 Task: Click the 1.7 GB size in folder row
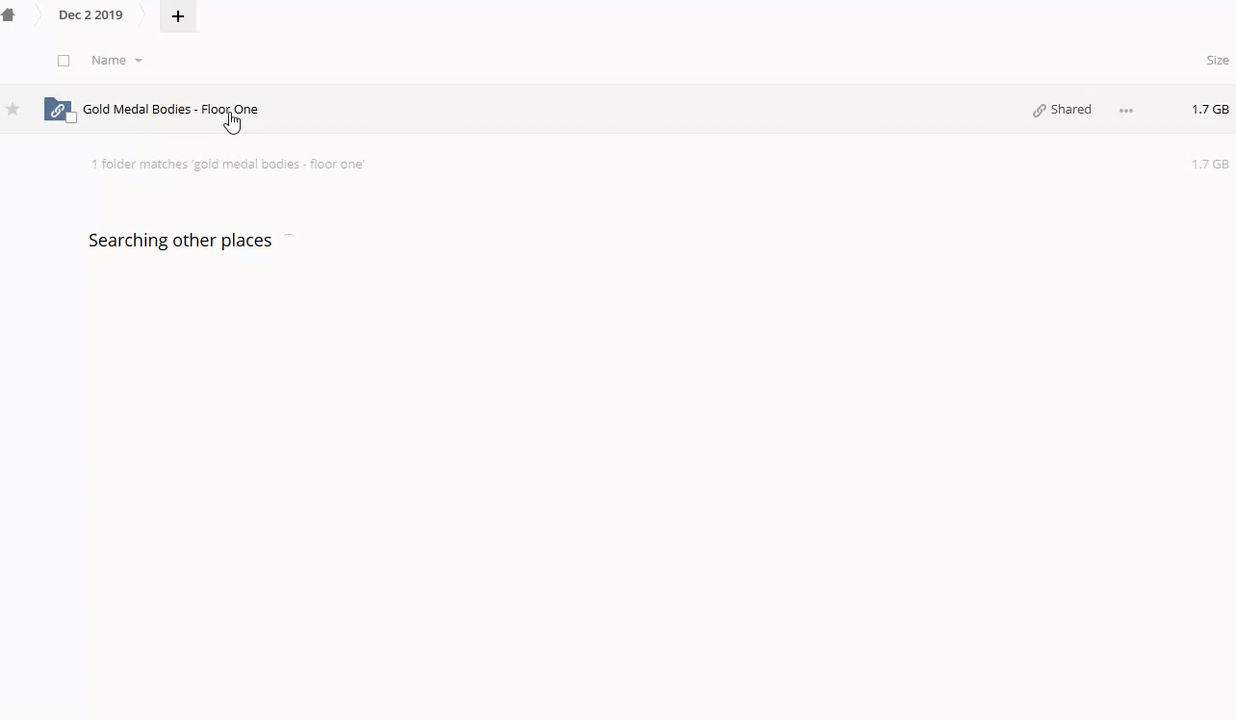(x=1209, y=109)
